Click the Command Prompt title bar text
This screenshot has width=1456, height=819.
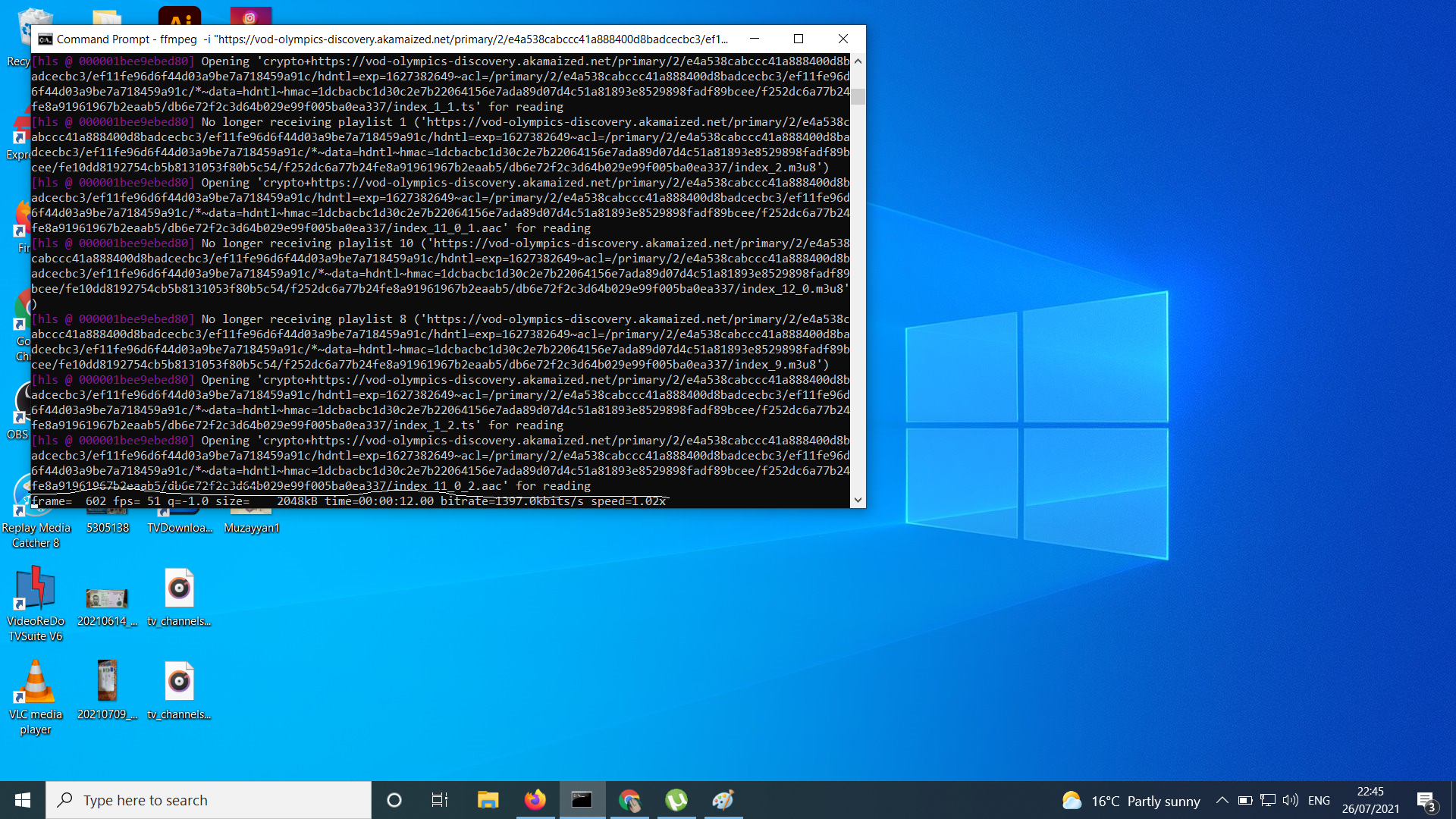(392, 39)
